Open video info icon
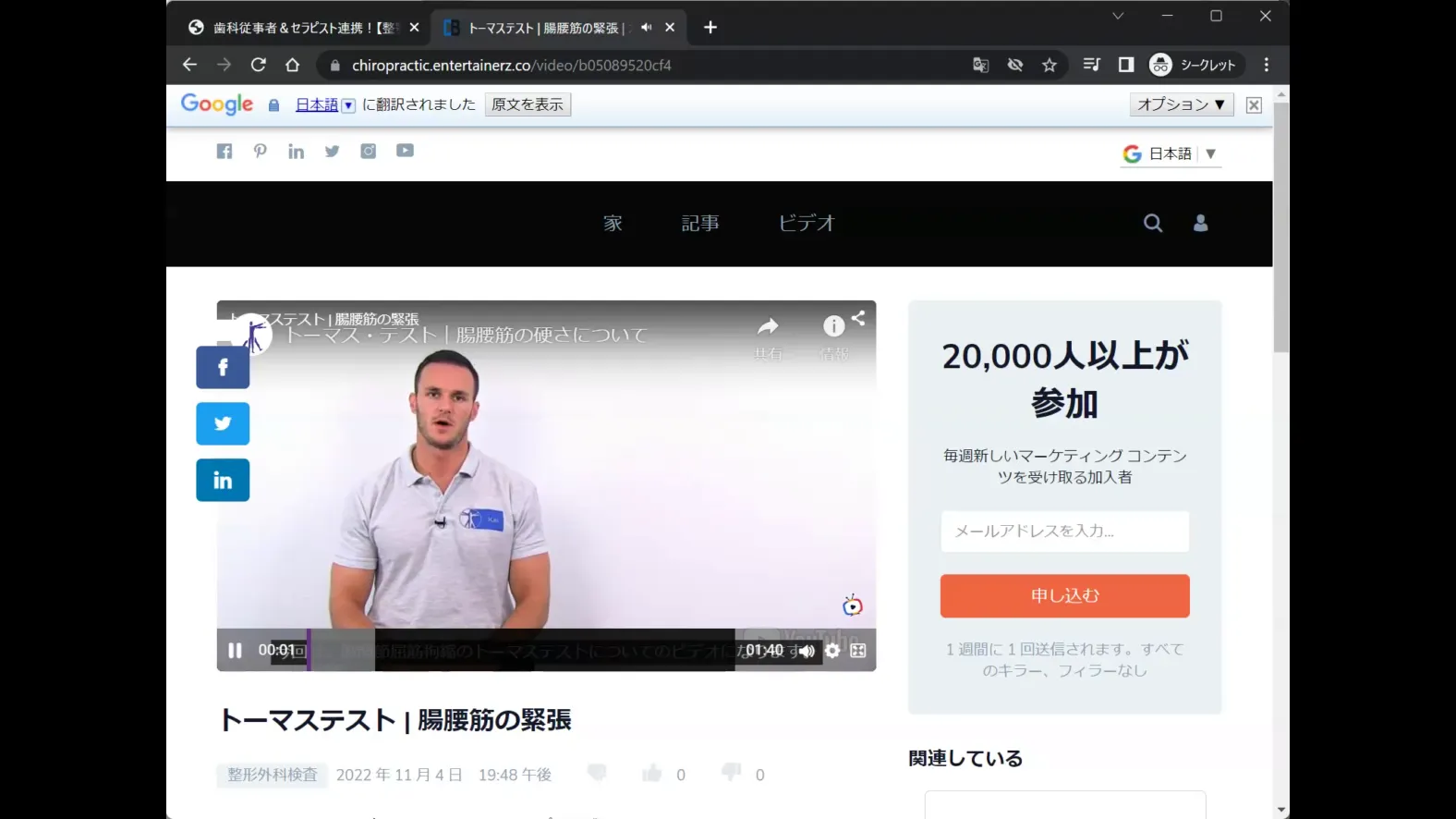This screenshot has height=819, width=1456. click(x=833, y=326)
